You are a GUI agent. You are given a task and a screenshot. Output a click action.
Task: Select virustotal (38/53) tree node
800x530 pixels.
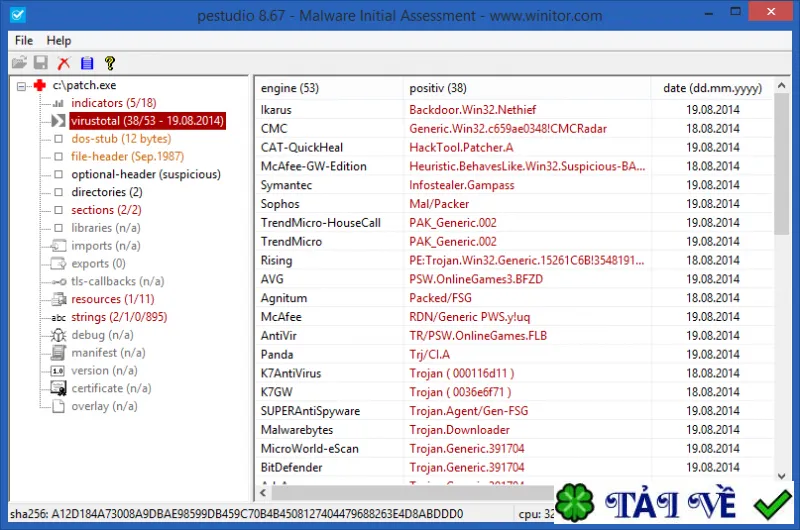tap(147, 121)
